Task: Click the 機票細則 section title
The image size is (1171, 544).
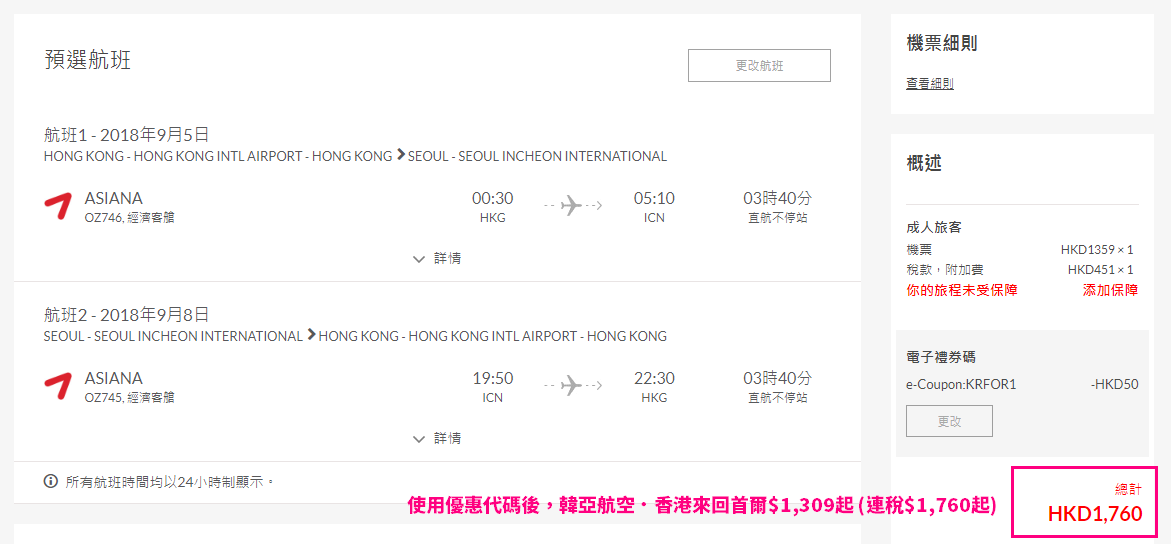Action: [x=942, y=43]
